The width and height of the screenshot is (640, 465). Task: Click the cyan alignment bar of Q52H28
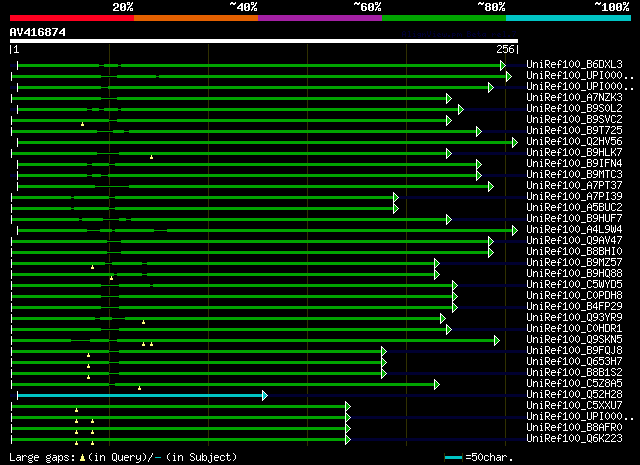point(140,396)
